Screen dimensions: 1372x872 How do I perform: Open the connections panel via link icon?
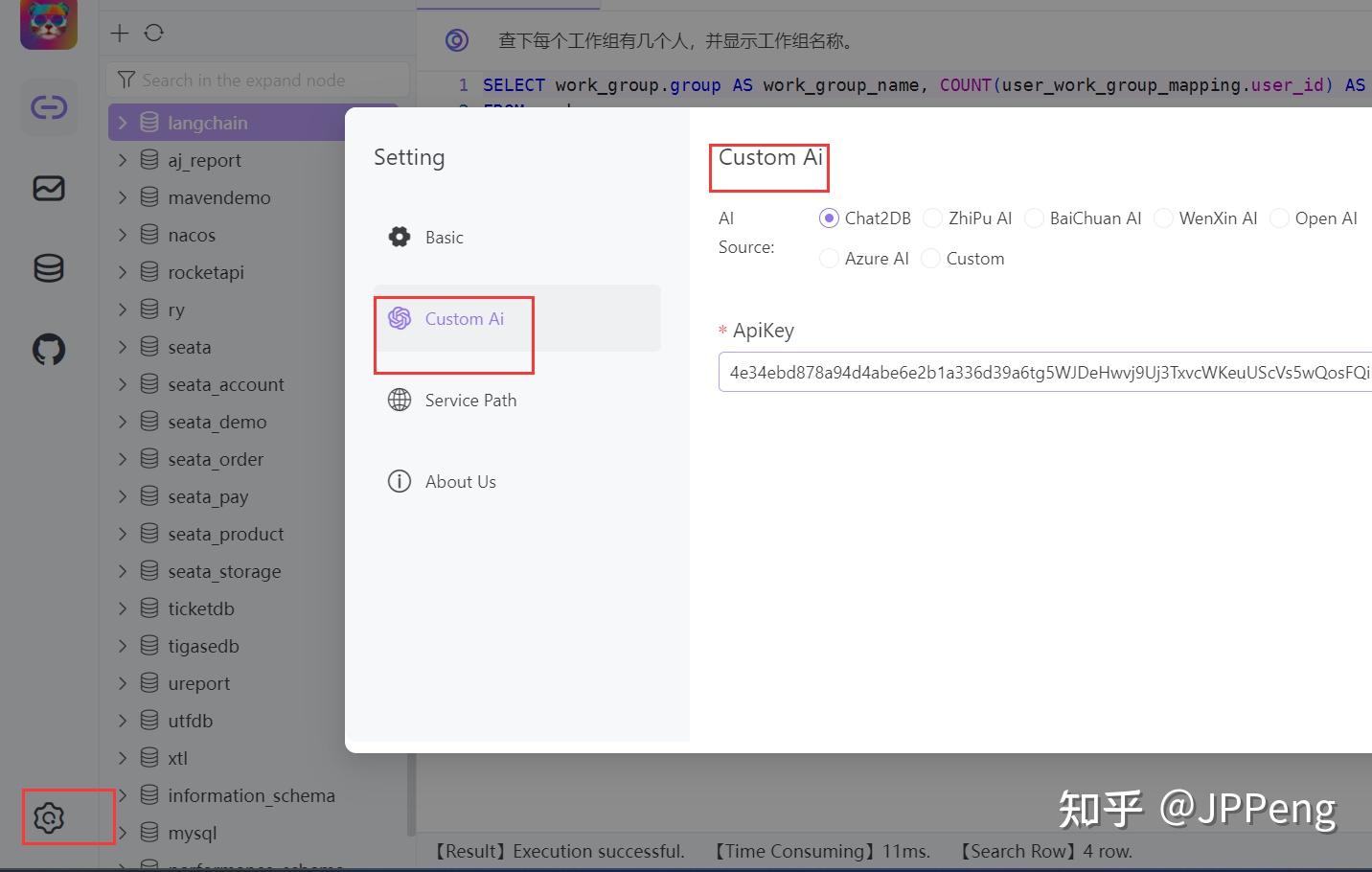click(x=48, y=107)
